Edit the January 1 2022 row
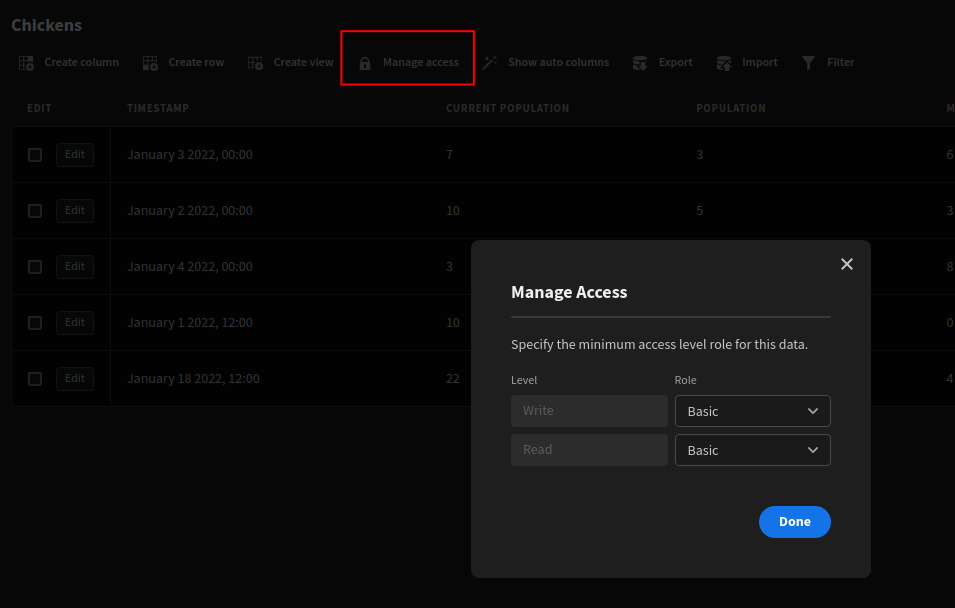The width and height of the screenshot is (955, 608). (75, 323)
